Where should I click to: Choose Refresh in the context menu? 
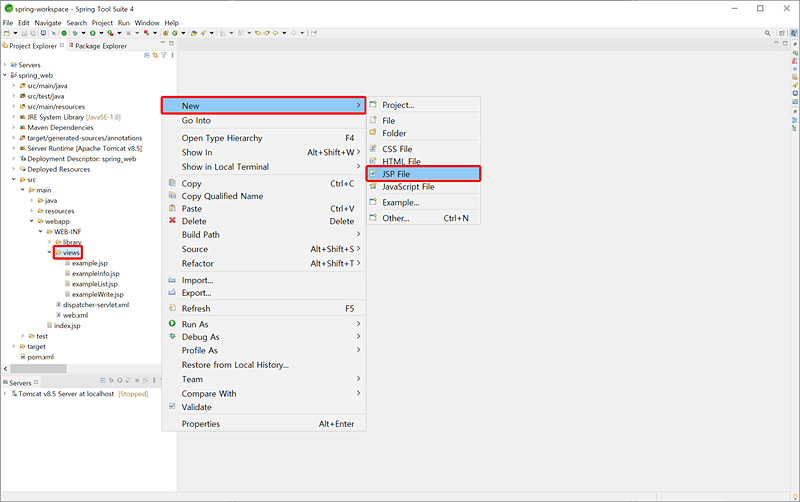click(x=264, y=308)
